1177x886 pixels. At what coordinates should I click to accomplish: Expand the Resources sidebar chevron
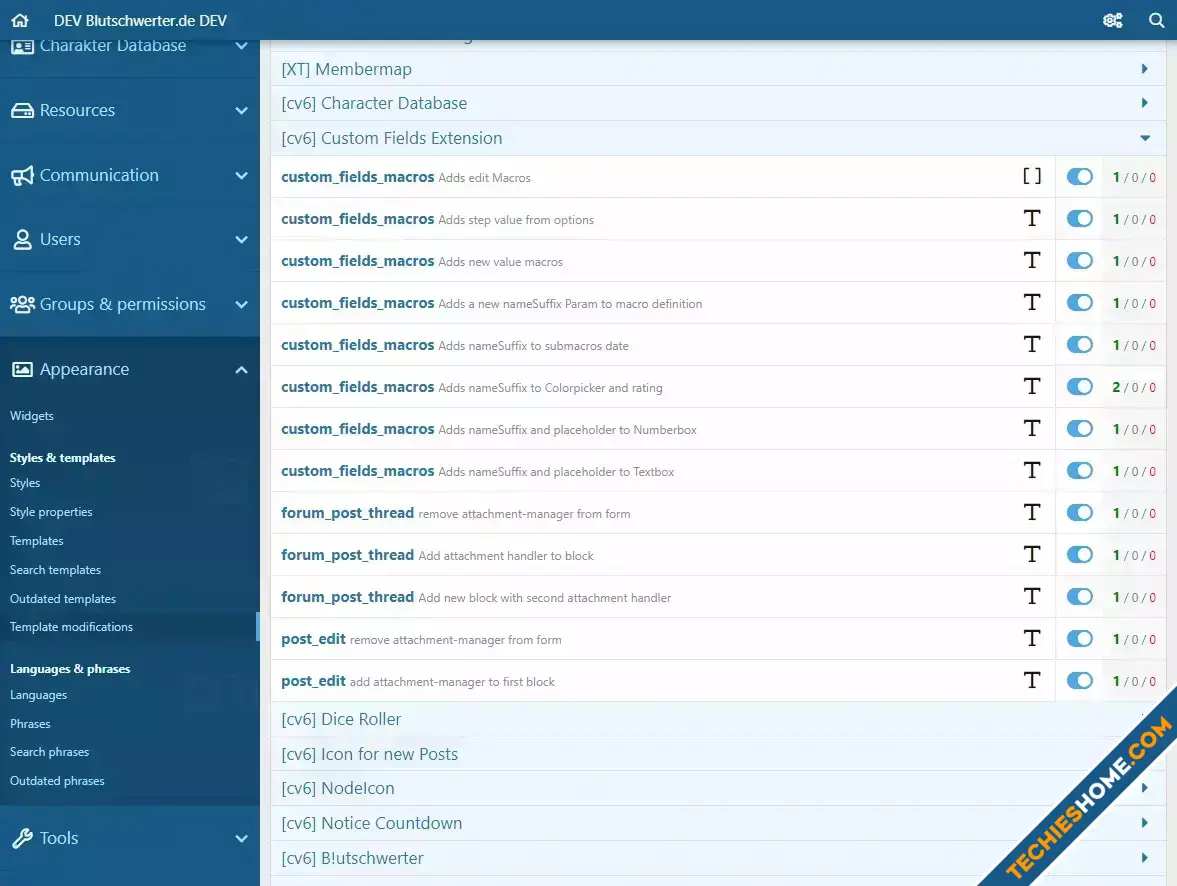pyautogui.click(x=241, y=111)
